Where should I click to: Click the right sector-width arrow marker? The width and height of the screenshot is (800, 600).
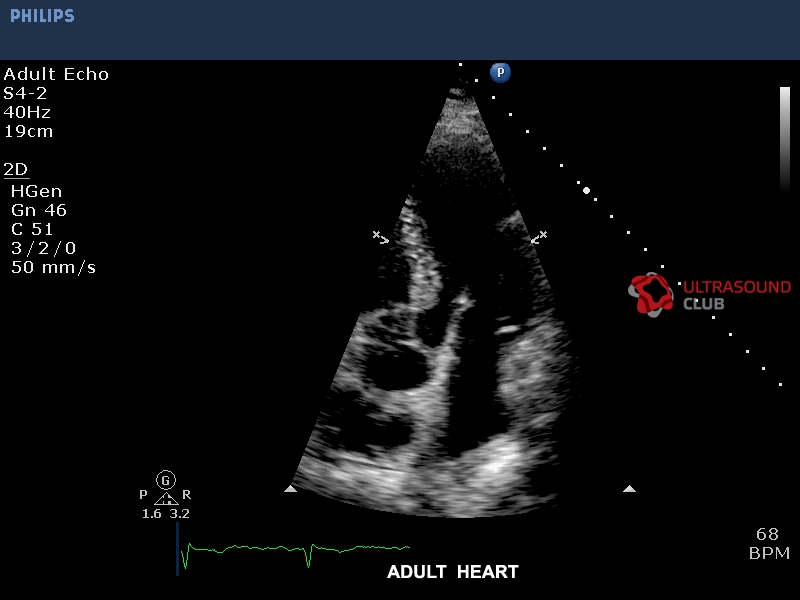coord(539,237)
